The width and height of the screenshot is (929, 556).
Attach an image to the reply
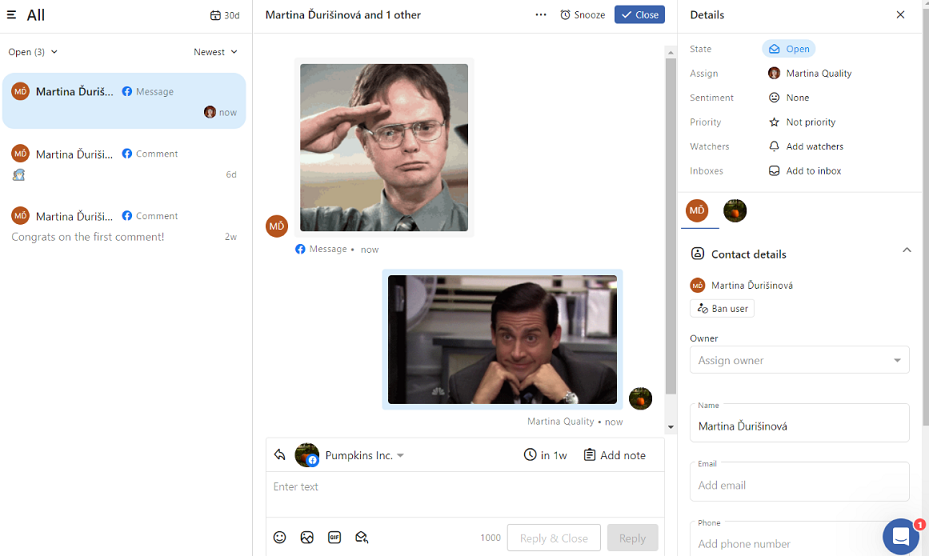coord(307,537)
